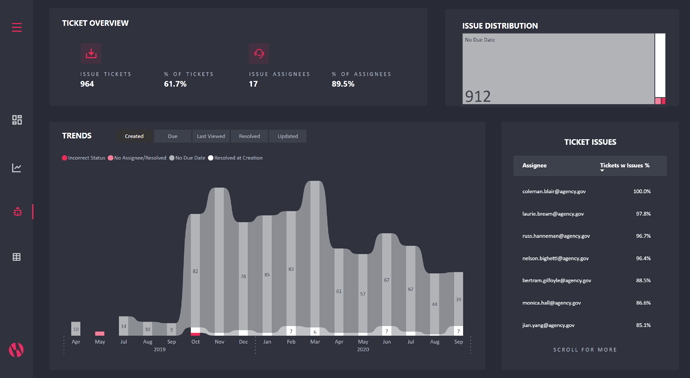
Task: Click the Apr 2019 bar labeled 10
Action: [x=76, y=329]
